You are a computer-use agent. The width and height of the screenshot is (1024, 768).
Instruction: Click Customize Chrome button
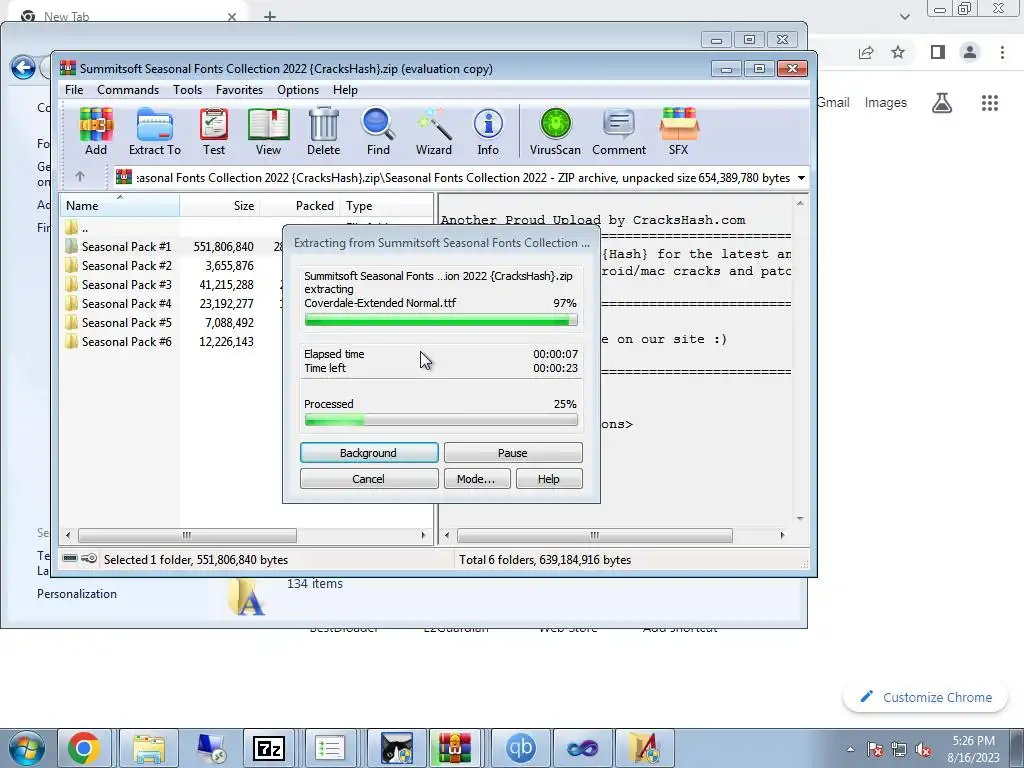[927, 697]
